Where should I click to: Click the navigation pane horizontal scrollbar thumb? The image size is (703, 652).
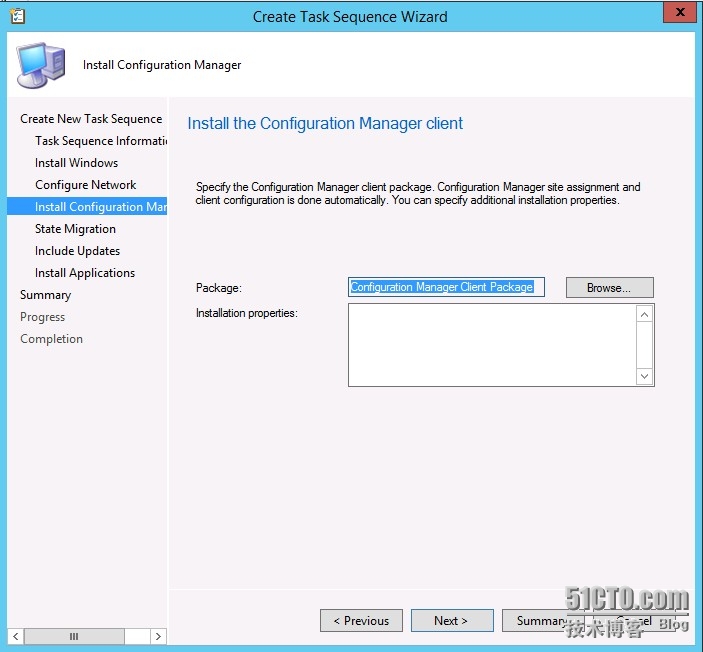[74, 636]
